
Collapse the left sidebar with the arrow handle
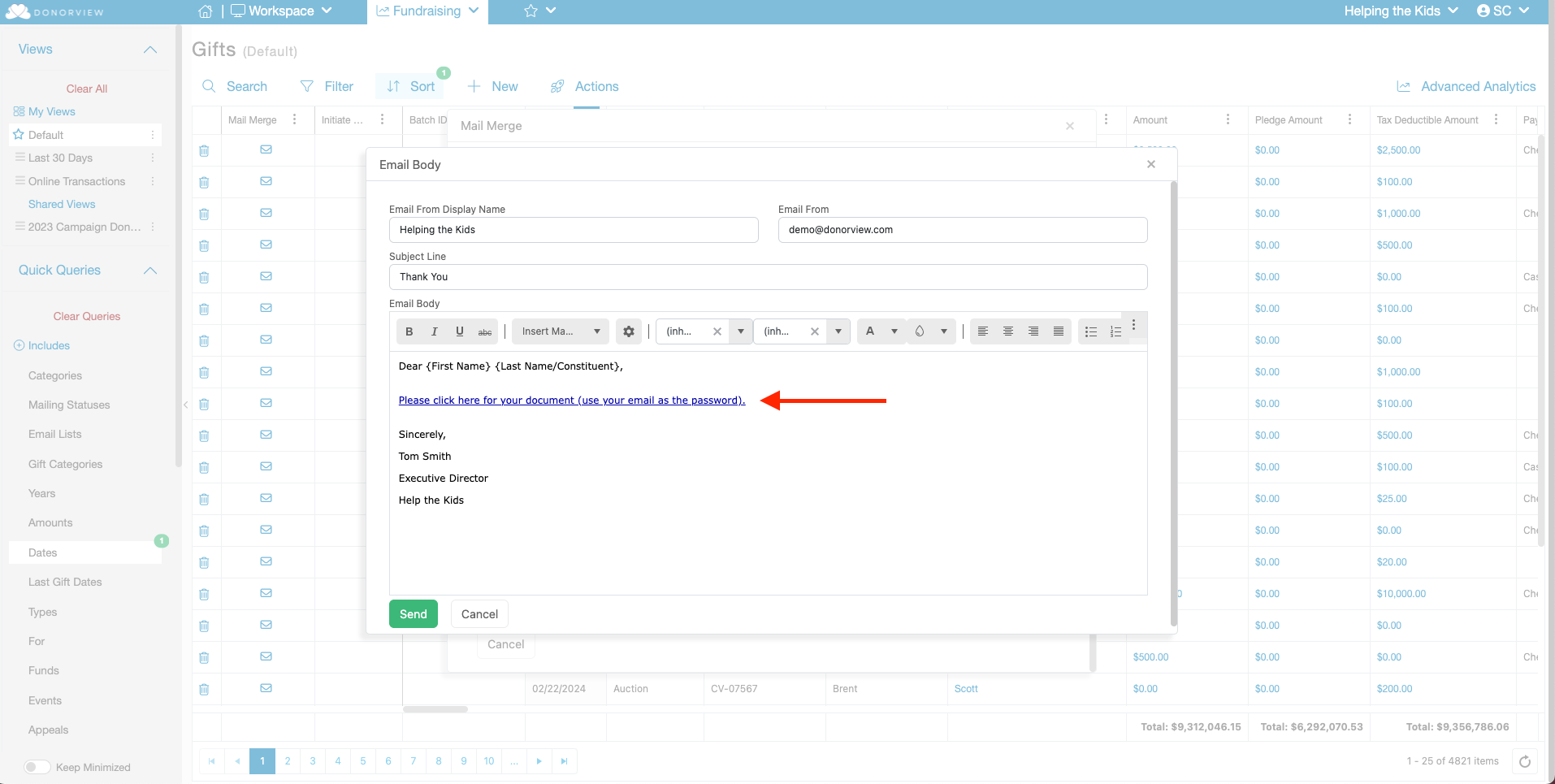(185, 405)
